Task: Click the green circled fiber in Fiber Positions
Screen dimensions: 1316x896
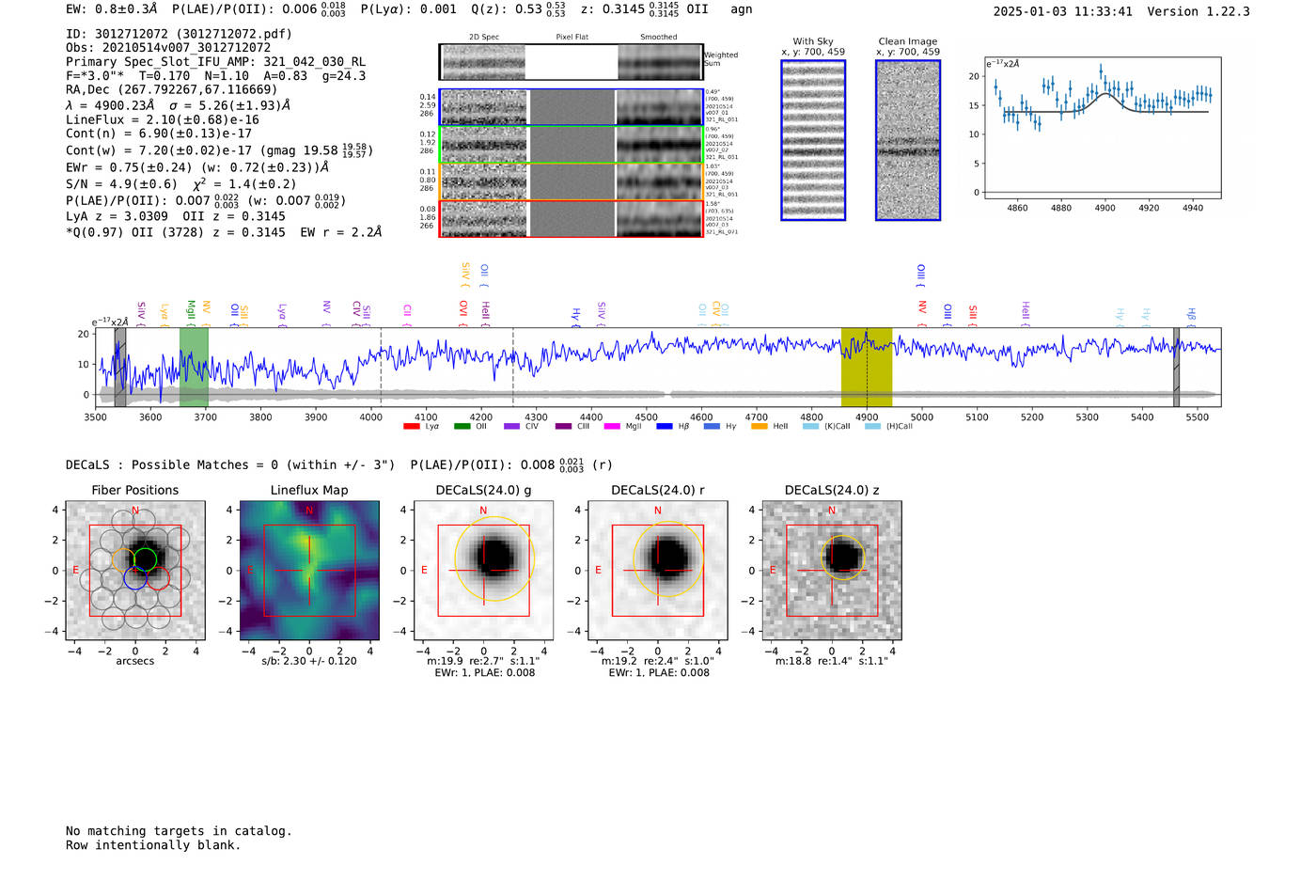Action: point(145,560)
